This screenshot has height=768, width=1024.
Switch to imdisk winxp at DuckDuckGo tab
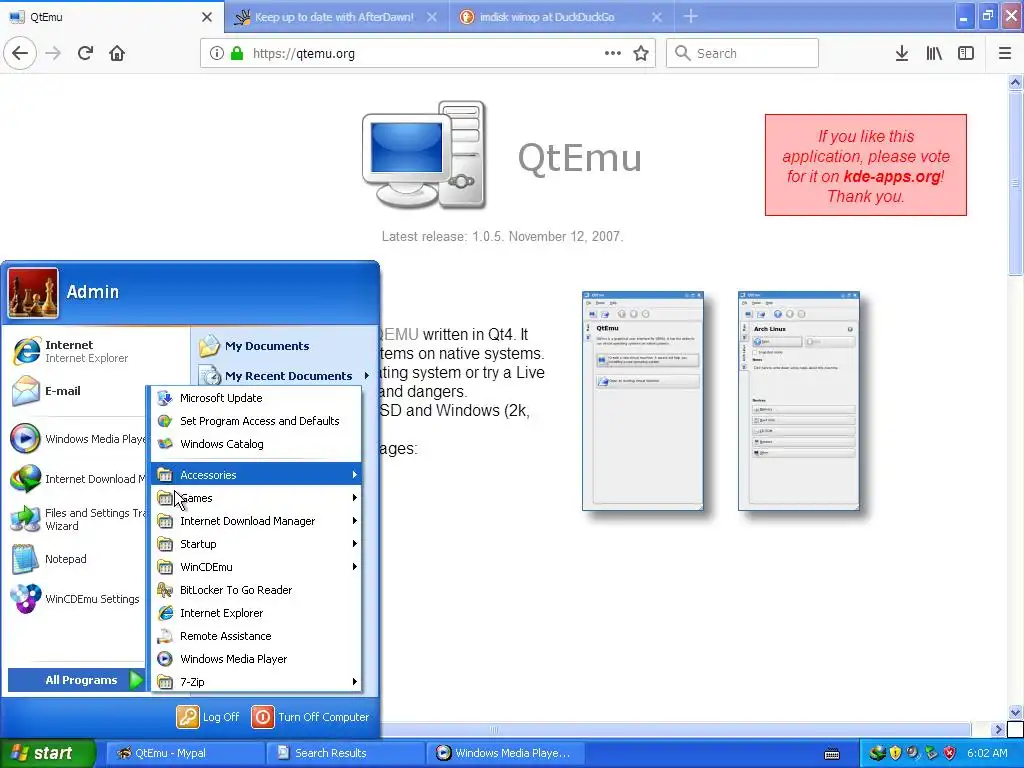tap(547, 17)
